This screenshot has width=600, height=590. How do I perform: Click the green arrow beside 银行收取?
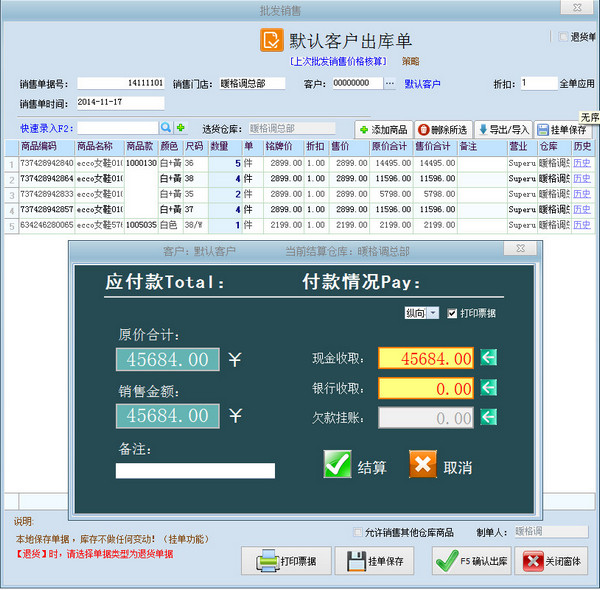(x=488, y=387)
